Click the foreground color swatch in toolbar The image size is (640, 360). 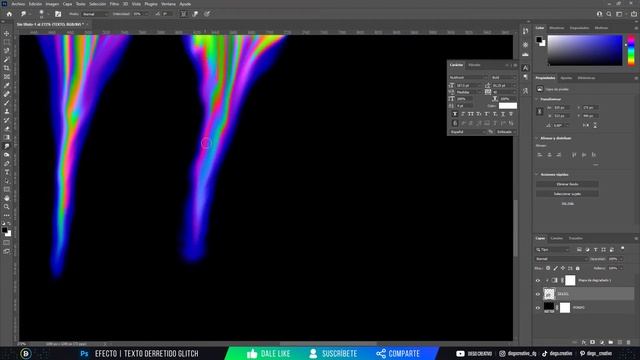[4, 231]
